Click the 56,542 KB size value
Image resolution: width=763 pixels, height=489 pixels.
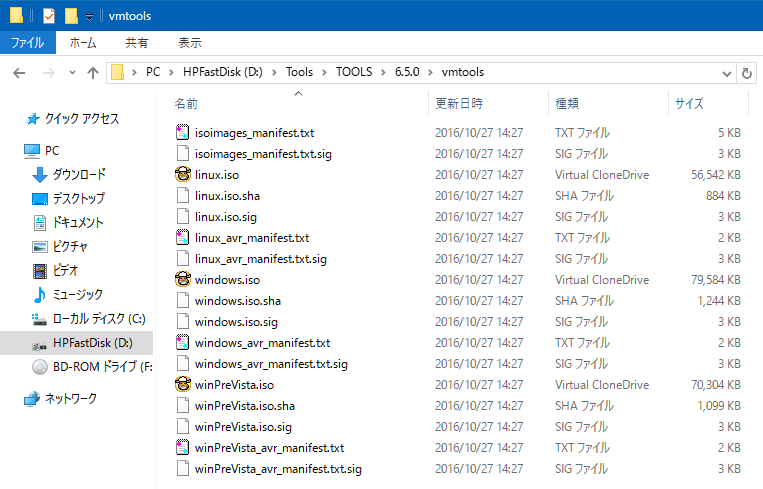tap(716, 175)
